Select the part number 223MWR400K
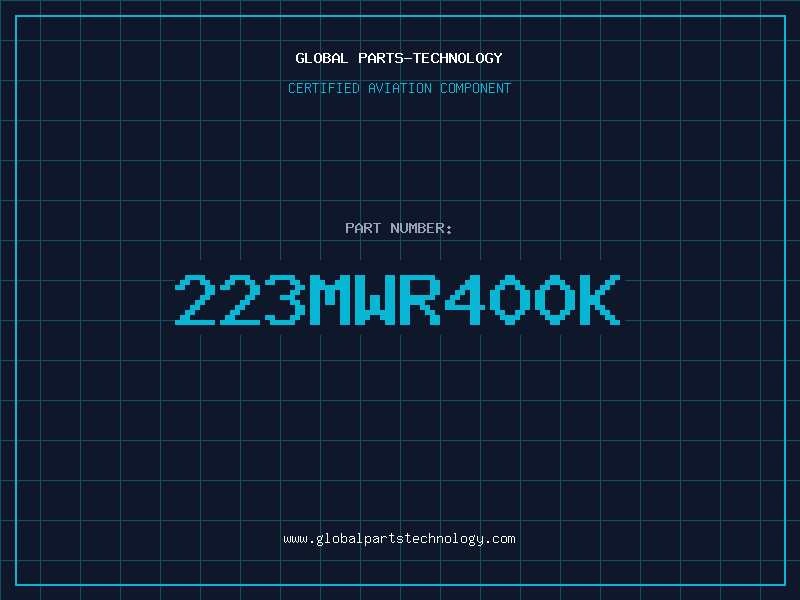The image size is (800, 600). (x=398, y=300)
